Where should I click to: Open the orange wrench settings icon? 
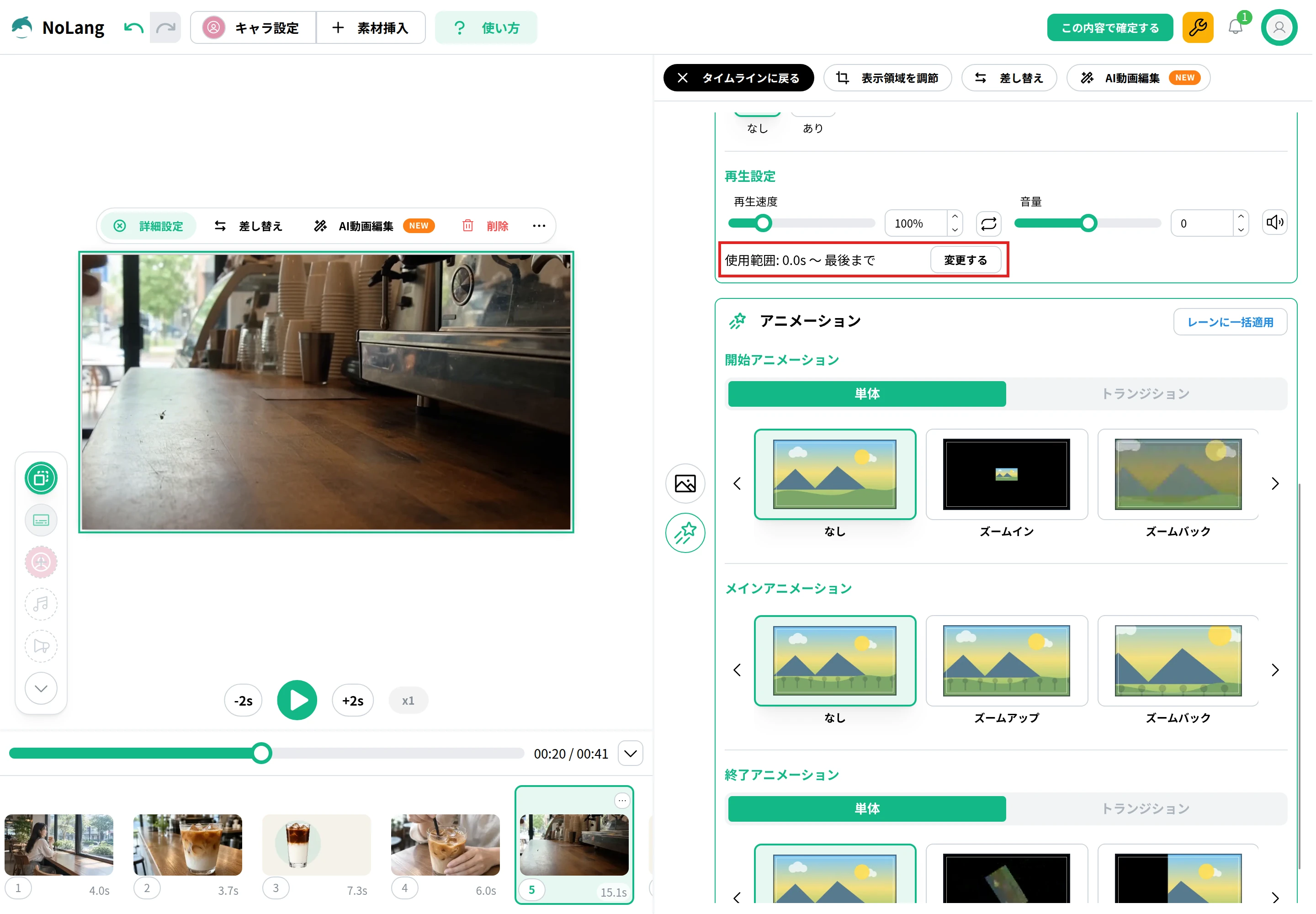pyautogui.click(x=1198, y=27)
